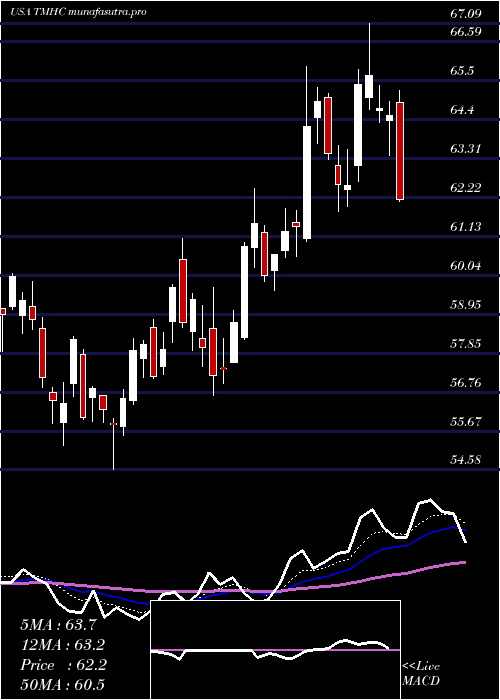The image size is (500, 700).
Task: Click the 'Price : 62.2' value
Action: pos(63,665)
